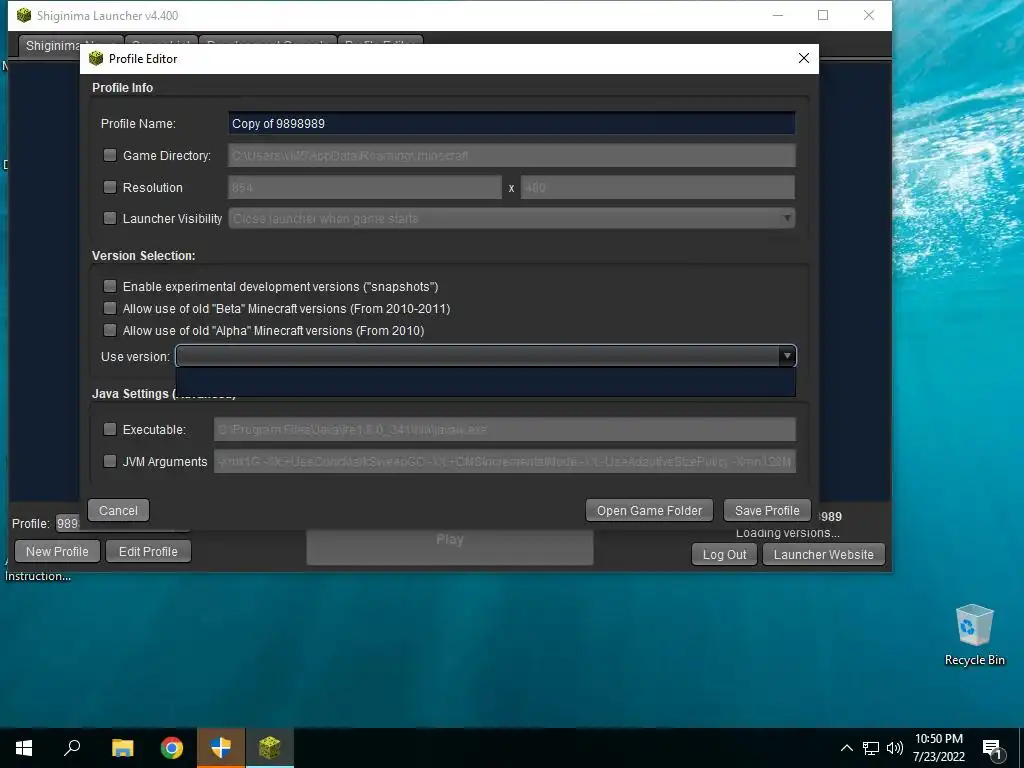Viewport: 1024px width, 768px height.
Task: Click the resolution width field 854
Action: click(365, 187)
